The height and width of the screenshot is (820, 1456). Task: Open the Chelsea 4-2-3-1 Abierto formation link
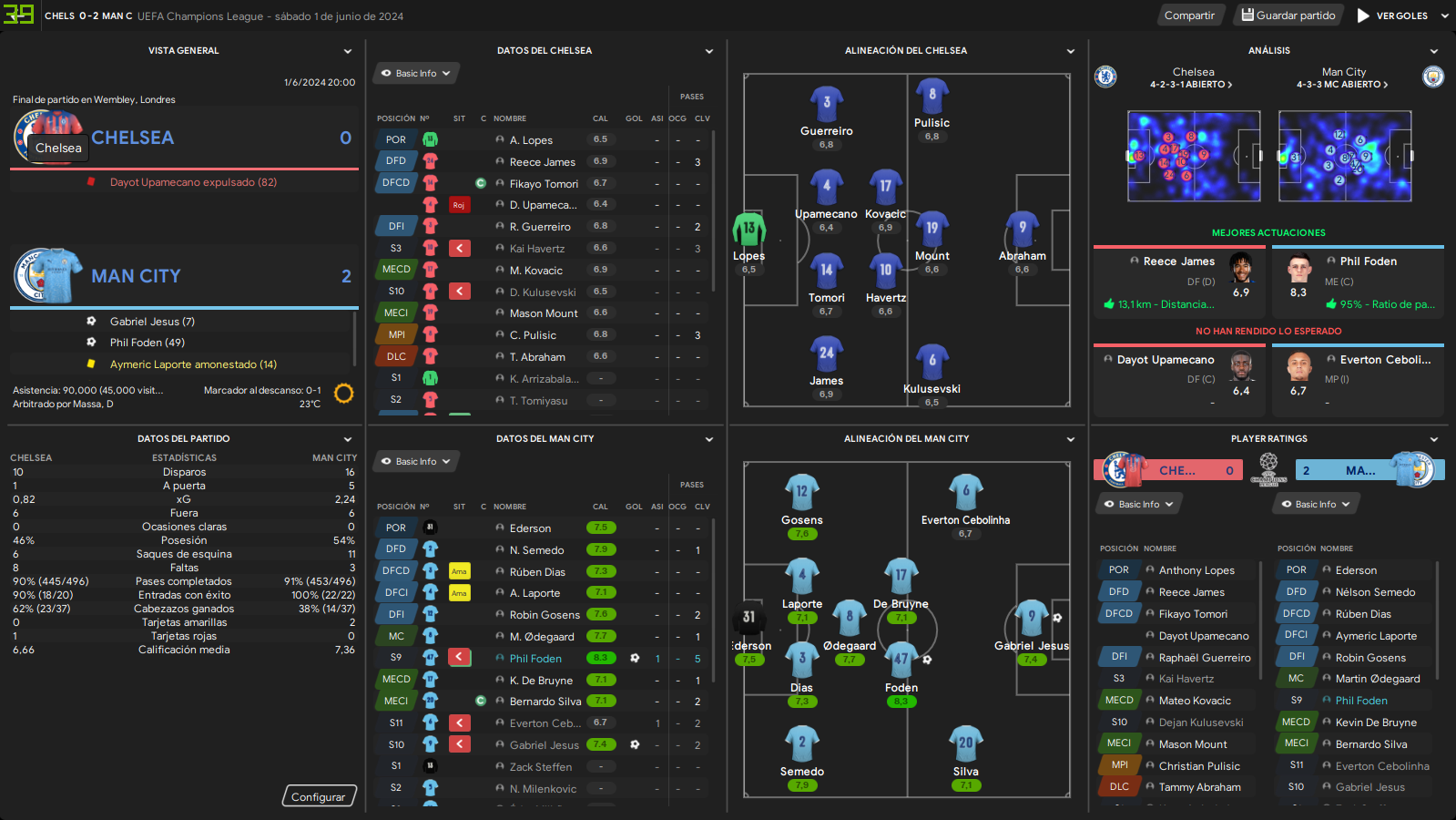point(1191,84)
